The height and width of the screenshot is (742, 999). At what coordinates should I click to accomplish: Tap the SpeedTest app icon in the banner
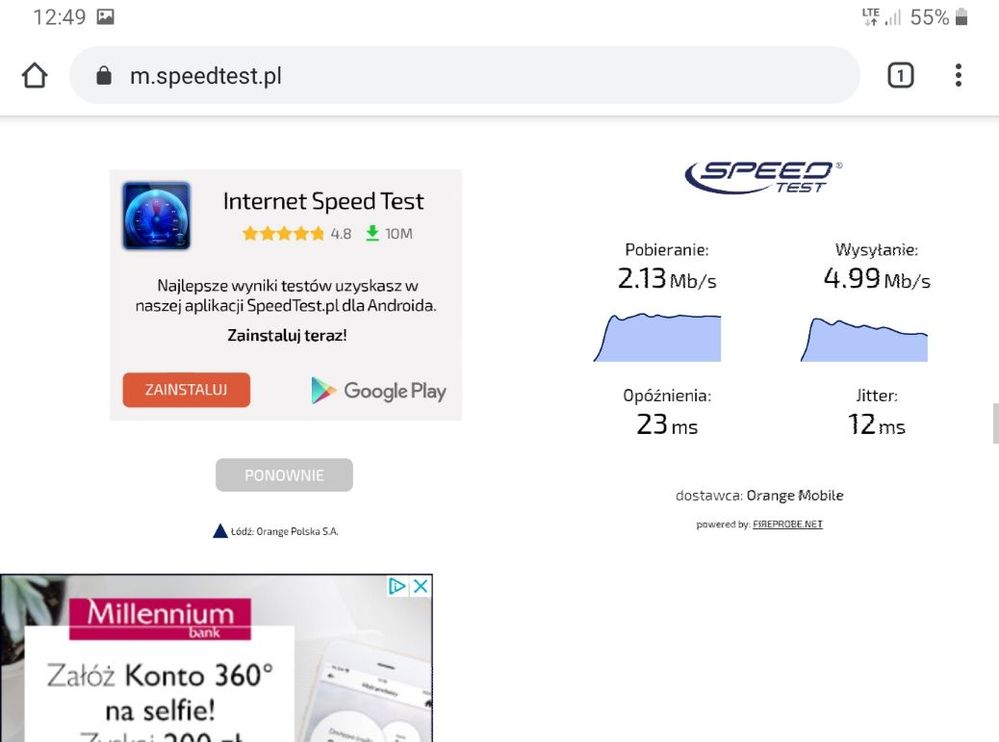click(x=156, y=214)
